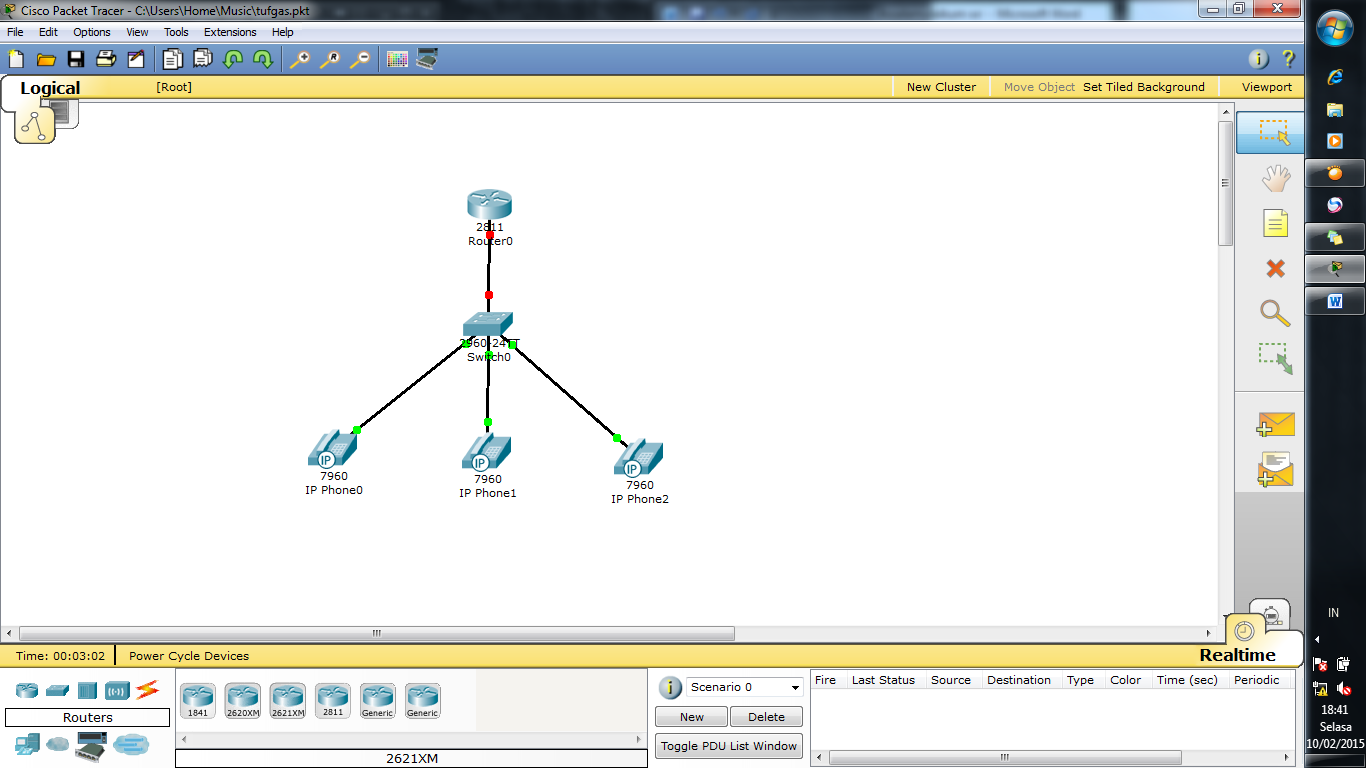Select Routers device category icon
This screenshot has width=1366, height=768.
tap(27, 690)
